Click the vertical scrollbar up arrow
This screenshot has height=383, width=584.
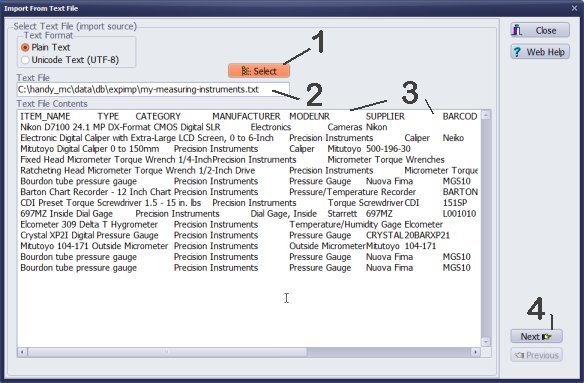click(486, 115)
